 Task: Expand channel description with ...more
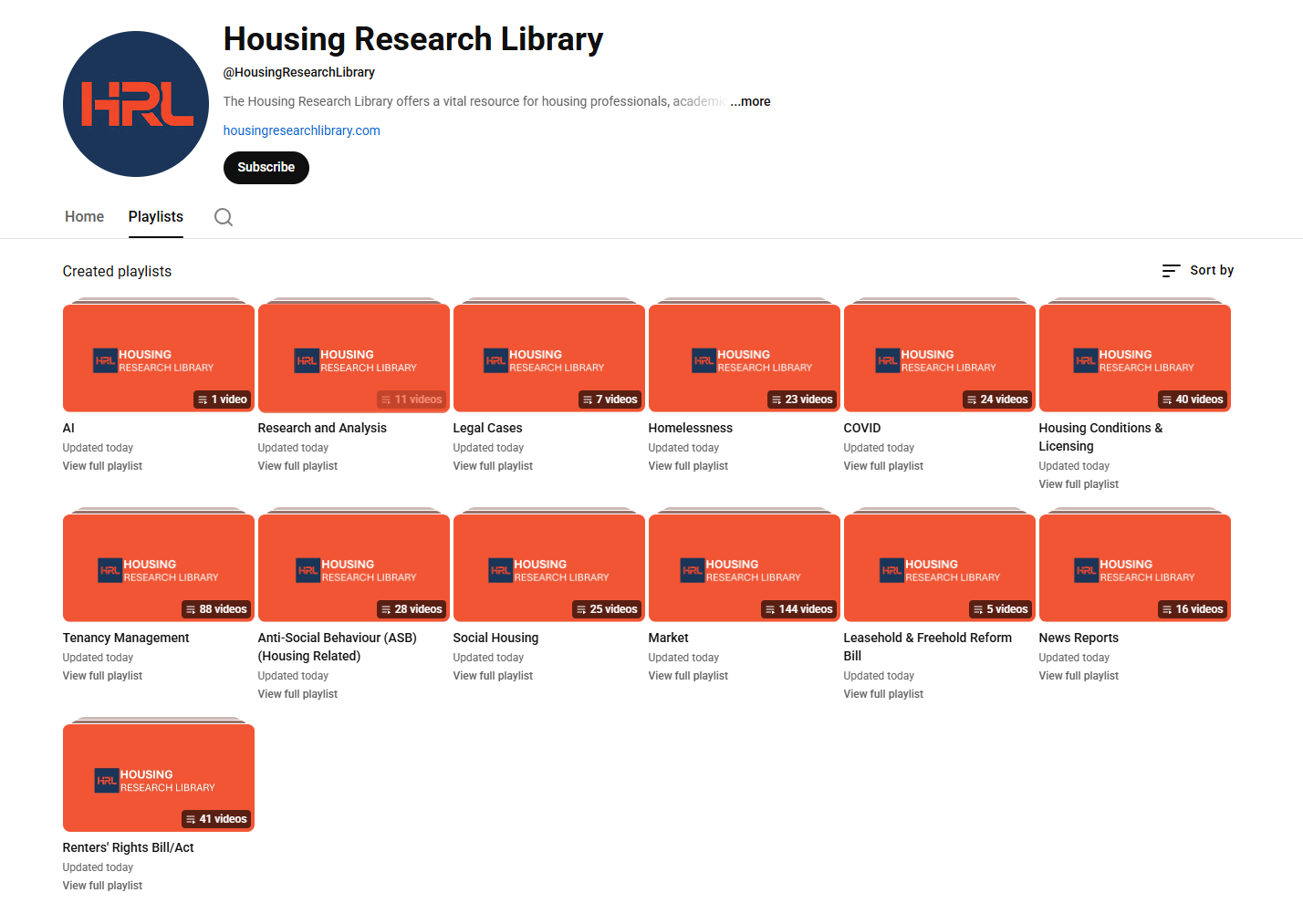pyautogui.click(x=750, y=101)
